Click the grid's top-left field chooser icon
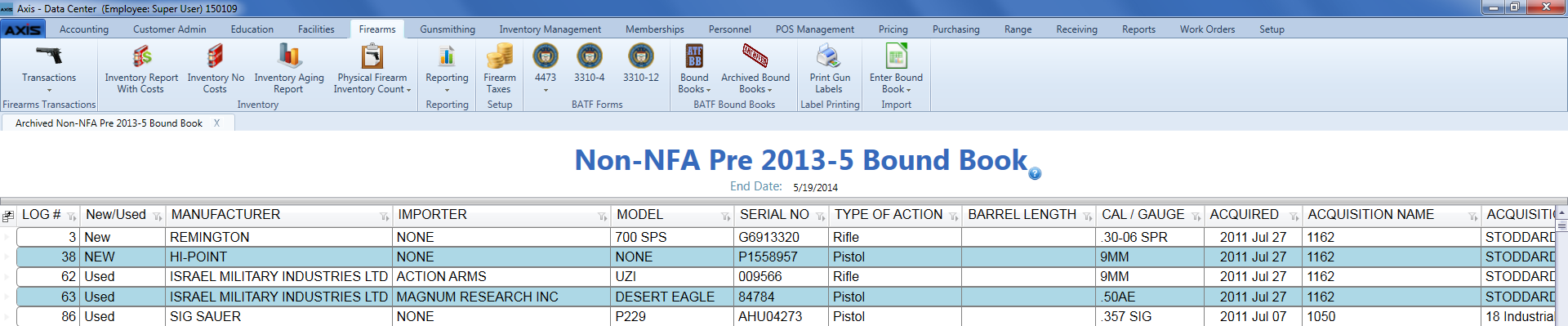The width and height of the screenshot is (1568, 326). tap(7, 216)
